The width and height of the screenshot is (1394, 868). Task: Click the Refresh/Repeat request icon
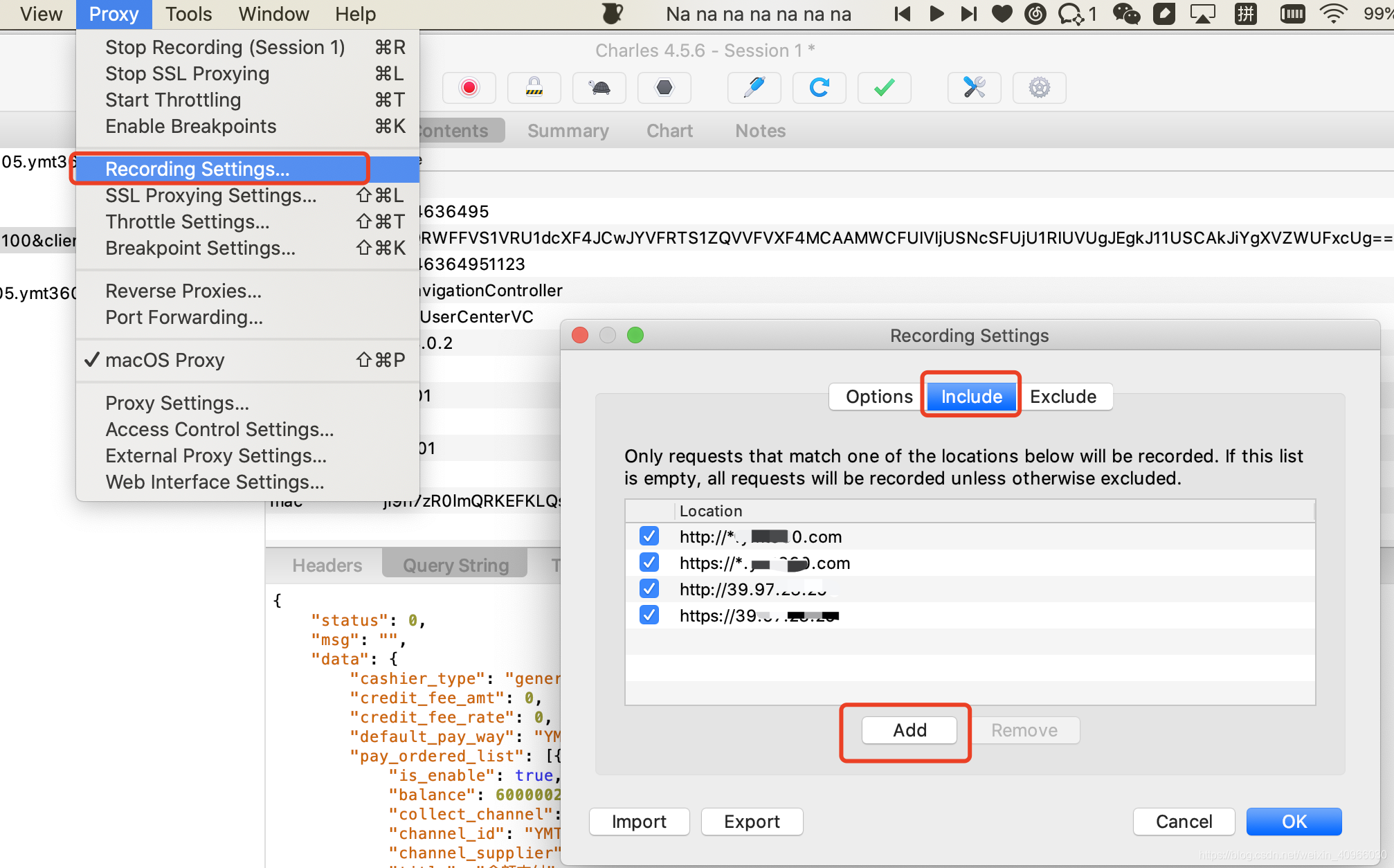[x=821, y=87]
